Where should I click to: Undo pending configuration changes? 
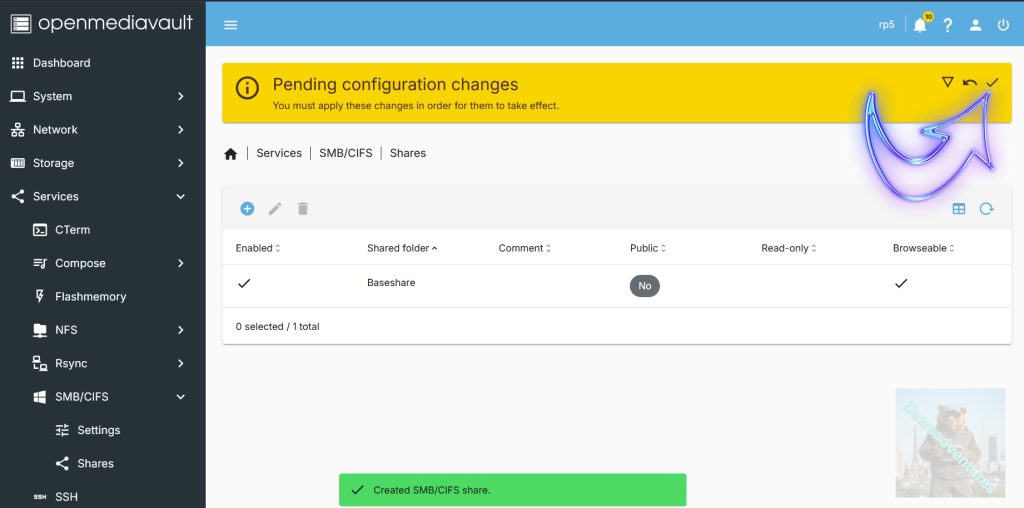pyautogui.click(x=969, y=82)
